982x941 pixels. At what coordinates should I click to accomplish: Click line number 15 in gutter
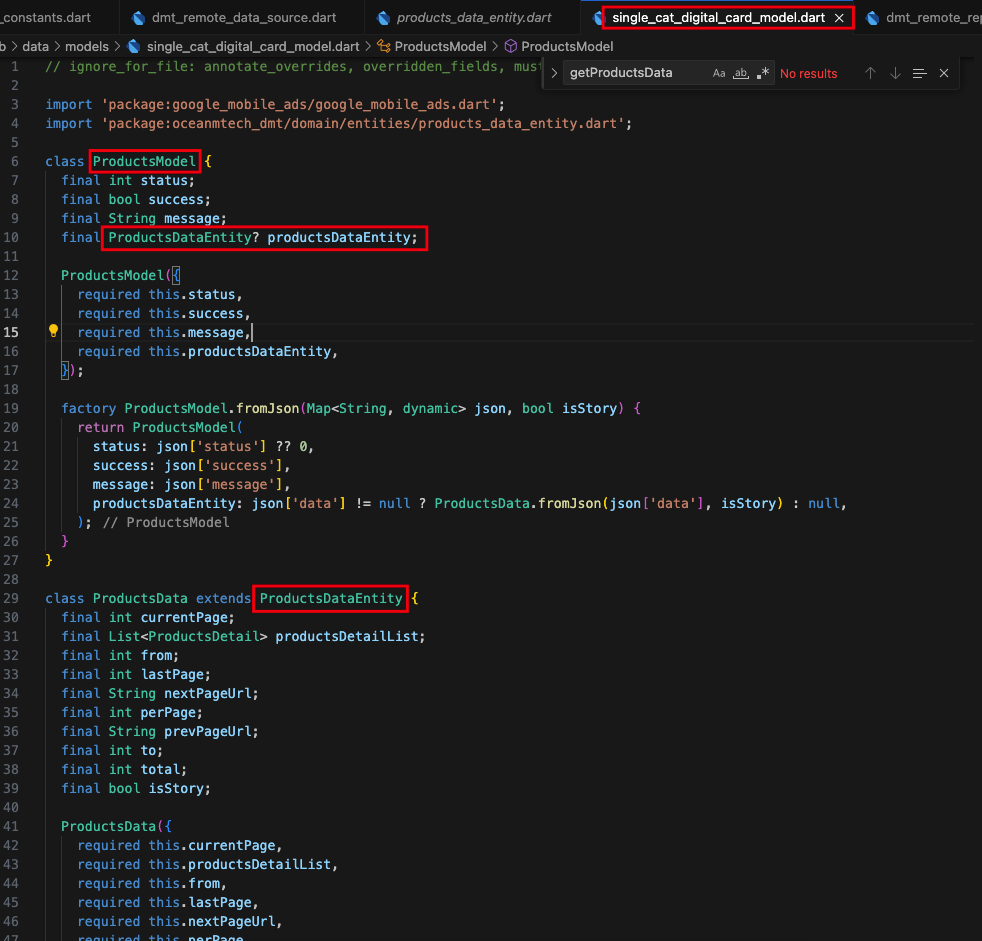click(11, 332)
